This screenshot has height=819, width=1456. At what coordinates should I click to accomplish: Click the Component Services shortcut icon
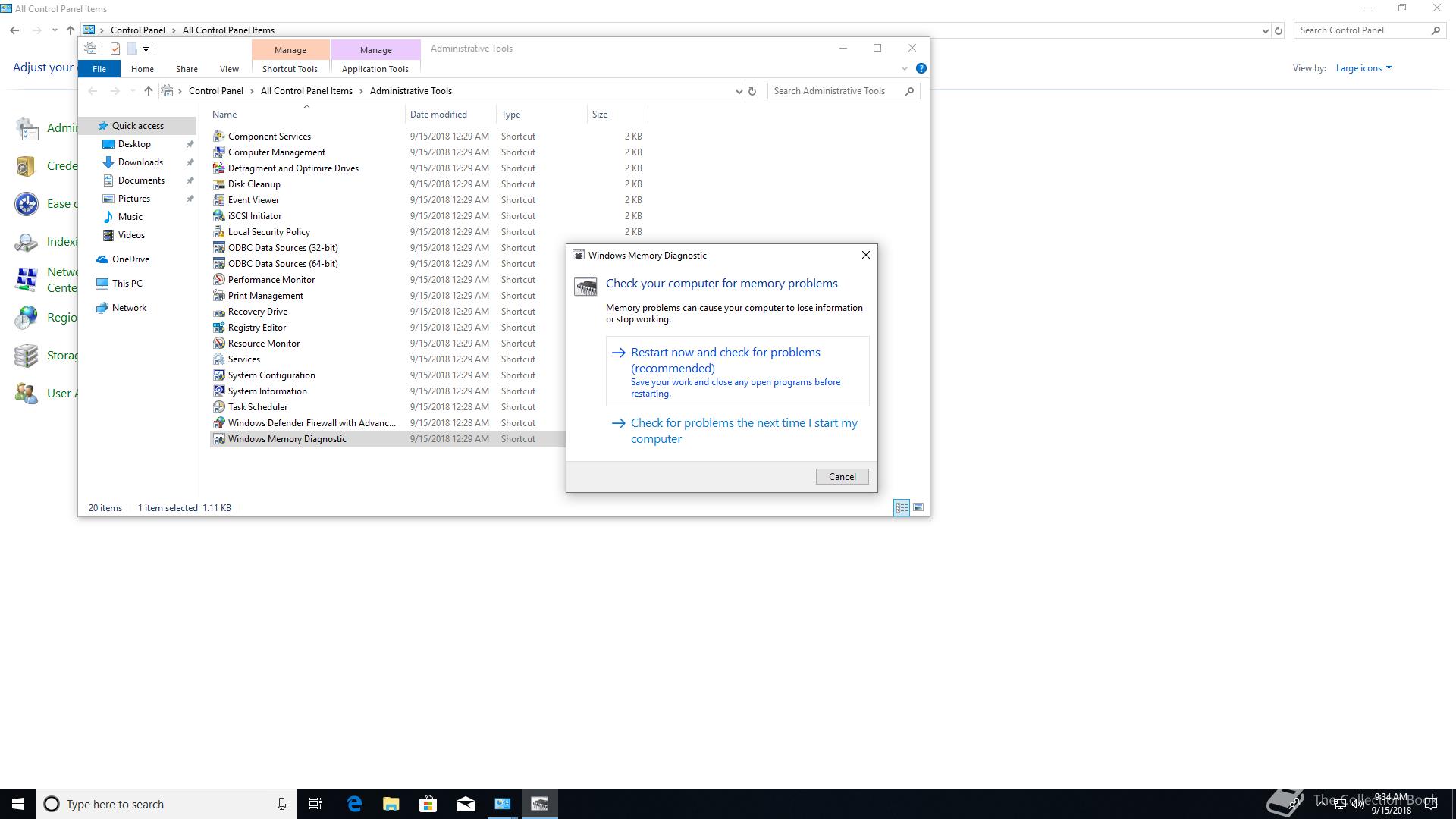[x=219, y=136]
